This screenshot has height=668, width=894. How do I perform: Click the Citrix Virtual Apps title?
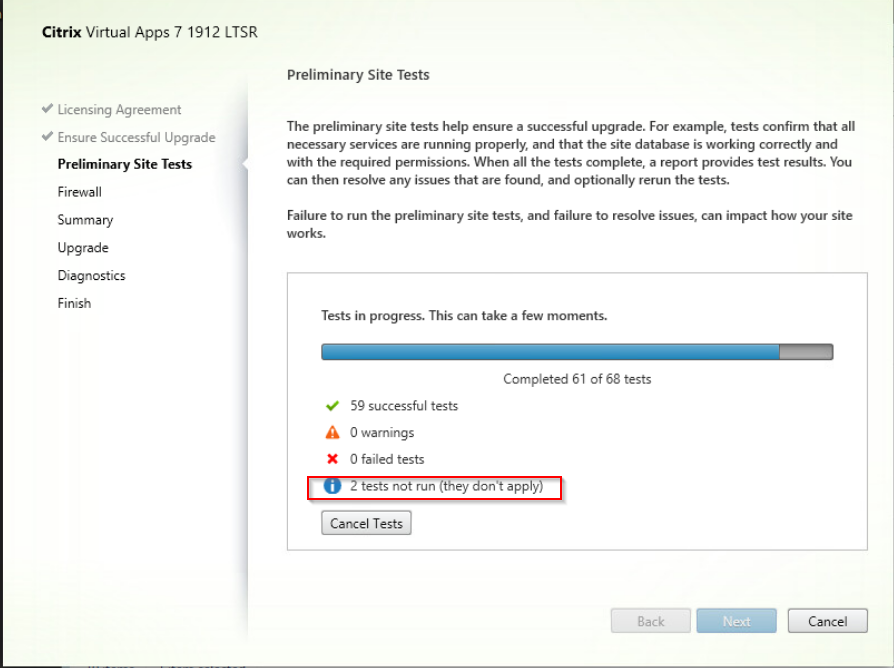point(149,32)
